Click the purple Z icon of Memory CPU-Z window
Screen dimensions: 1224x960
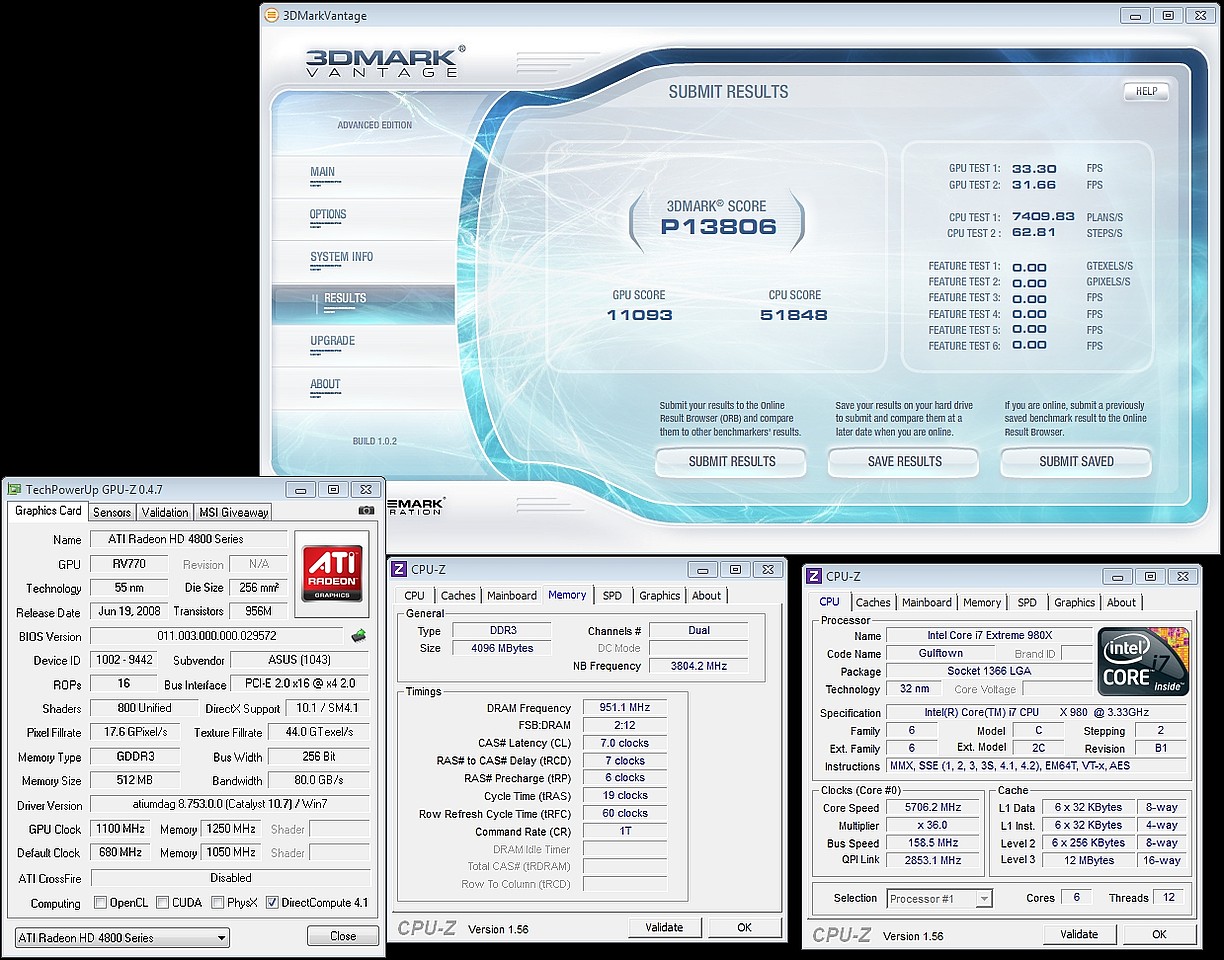[x=399, y=569]
